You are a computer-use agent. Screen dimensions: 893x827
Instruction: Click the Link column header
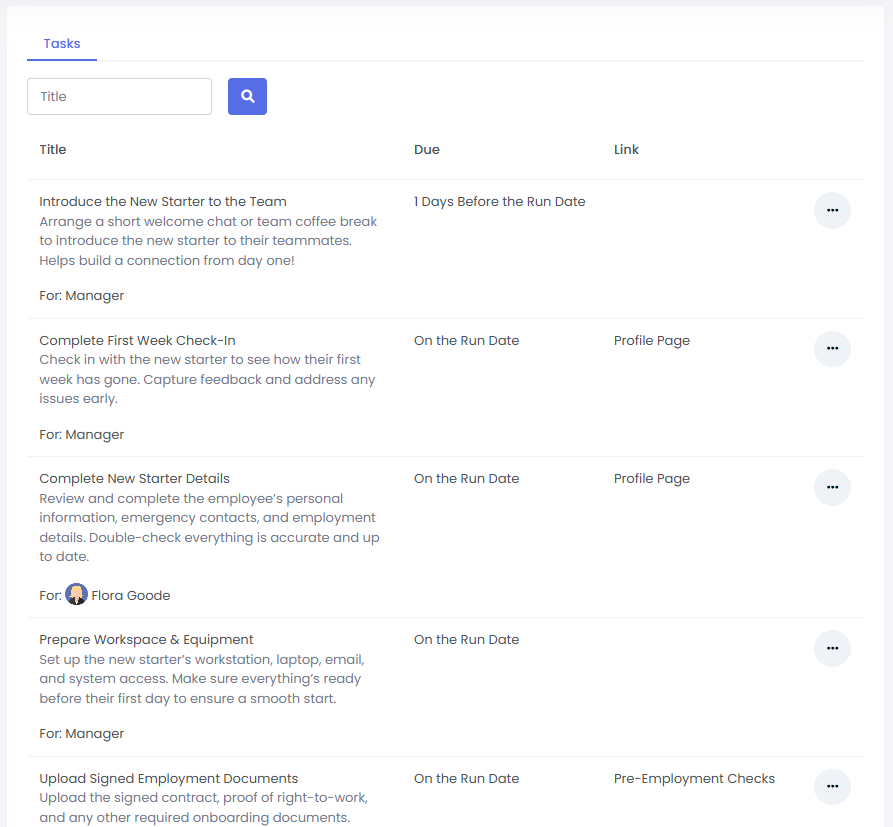[x=626, y=149]
